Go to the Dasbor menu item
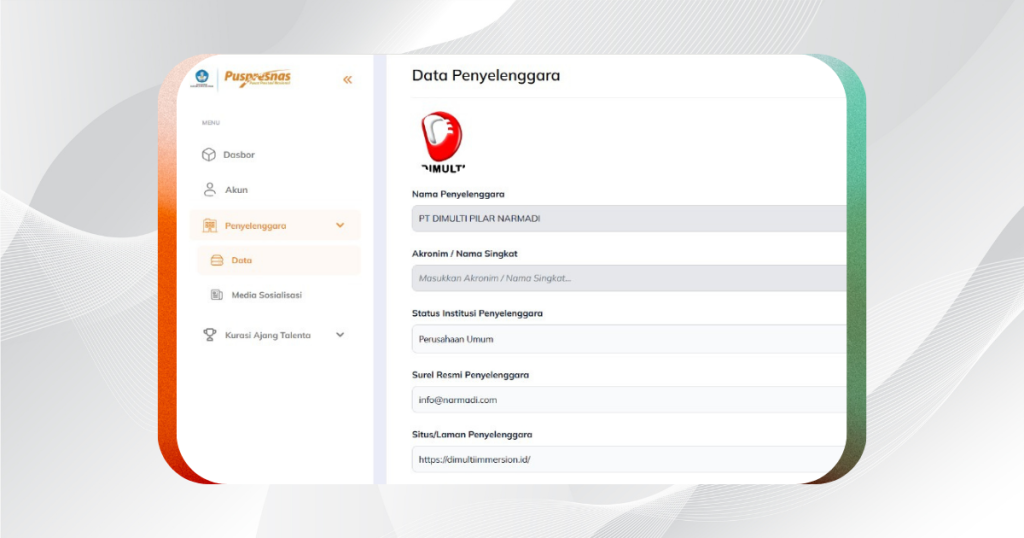 (x=239, y=155)
